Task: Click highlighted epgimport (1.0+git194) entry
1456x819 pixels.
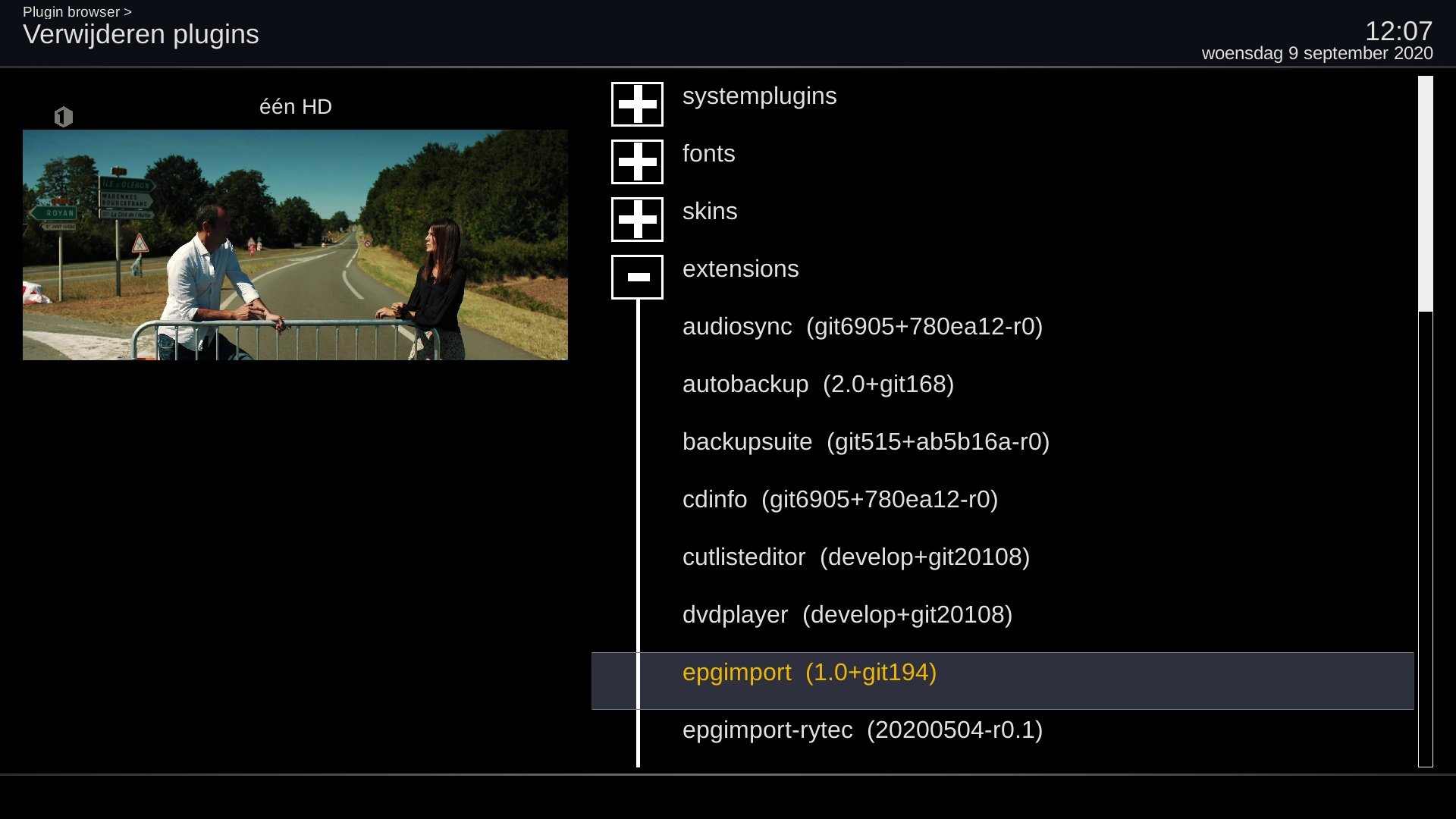Action: (809, 673)
